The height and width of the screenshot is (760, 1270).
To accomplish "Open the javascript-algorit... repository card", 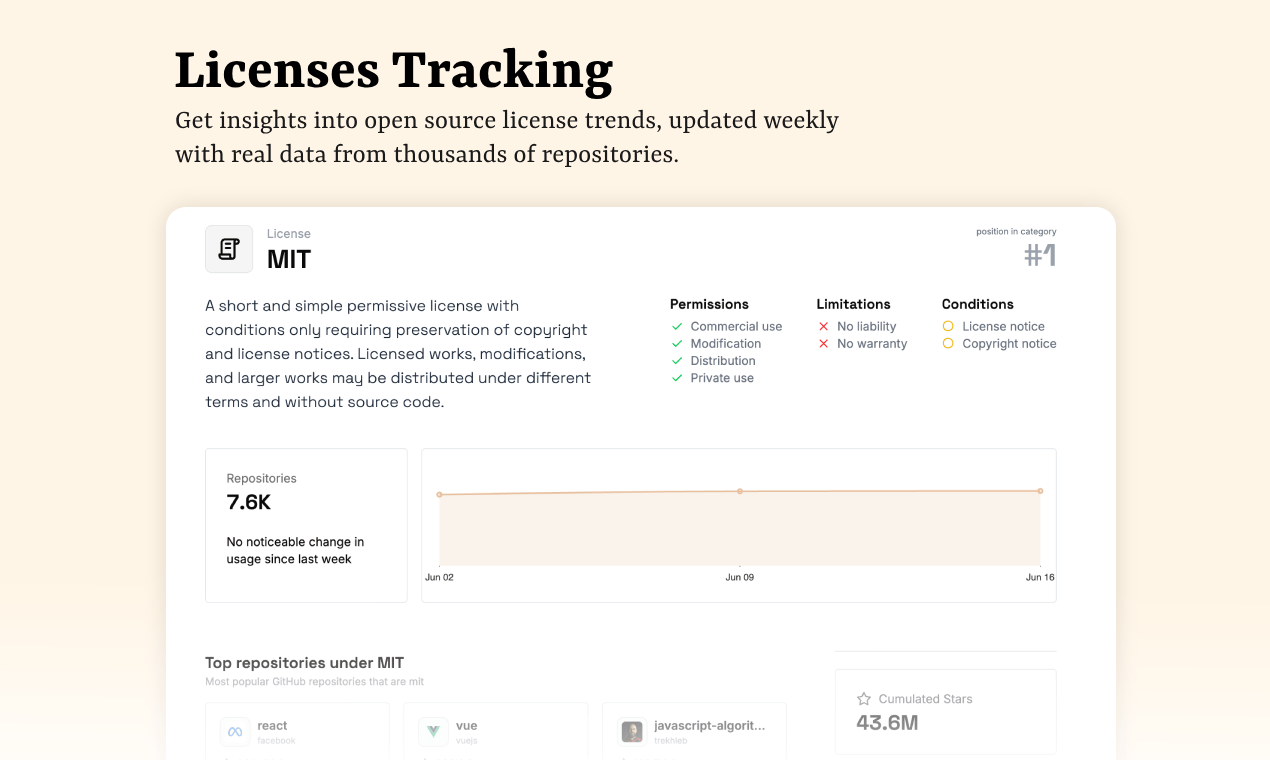I will [694, 731].
